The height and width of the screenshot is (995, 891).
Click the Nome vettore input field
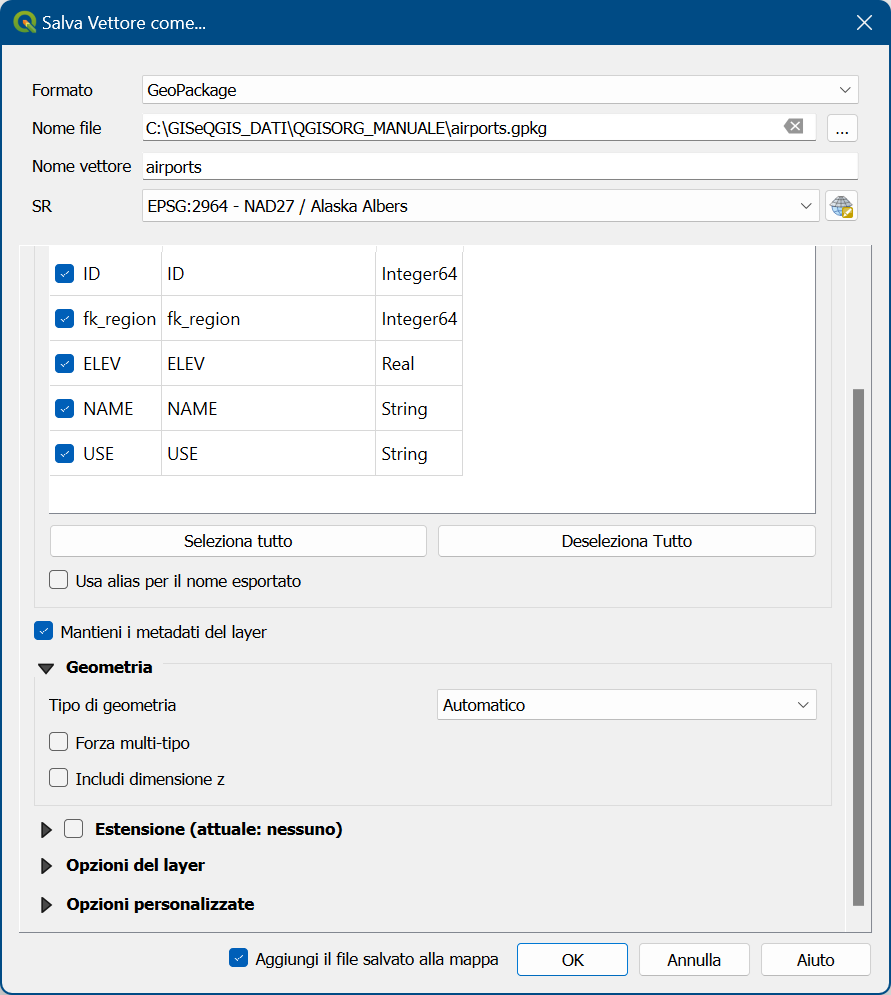click(500, 166)
